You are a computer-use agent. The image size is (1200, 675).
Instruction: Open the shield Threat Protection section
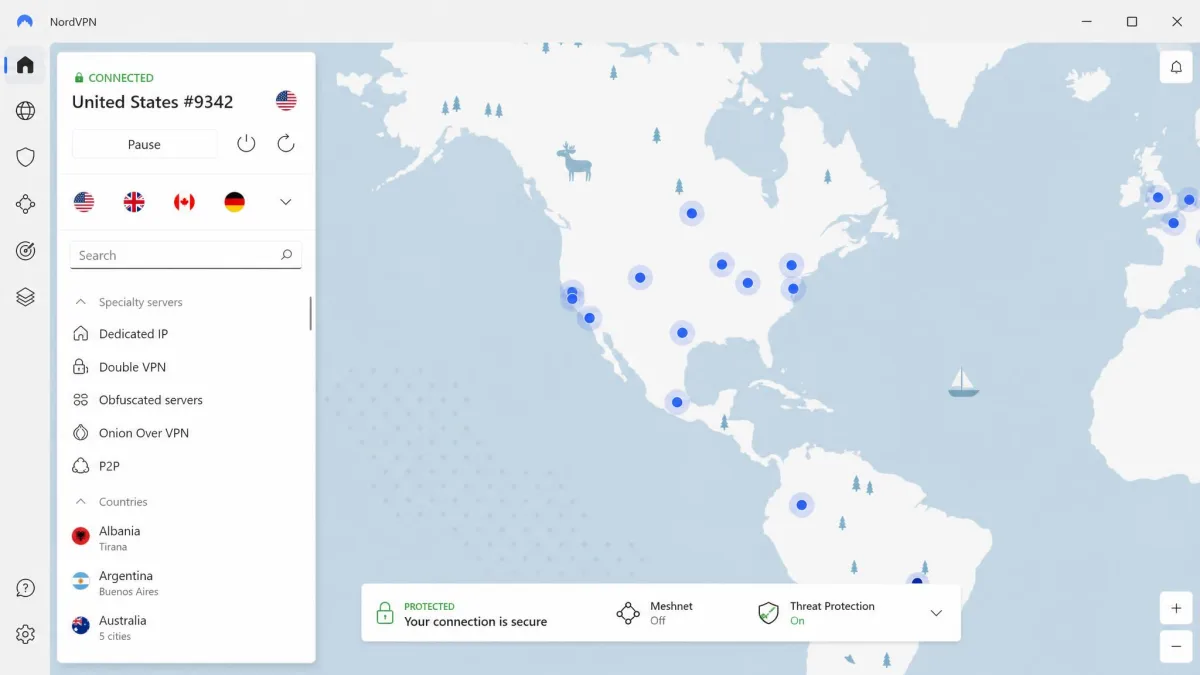pyautogui.click(x=25, y=157)
